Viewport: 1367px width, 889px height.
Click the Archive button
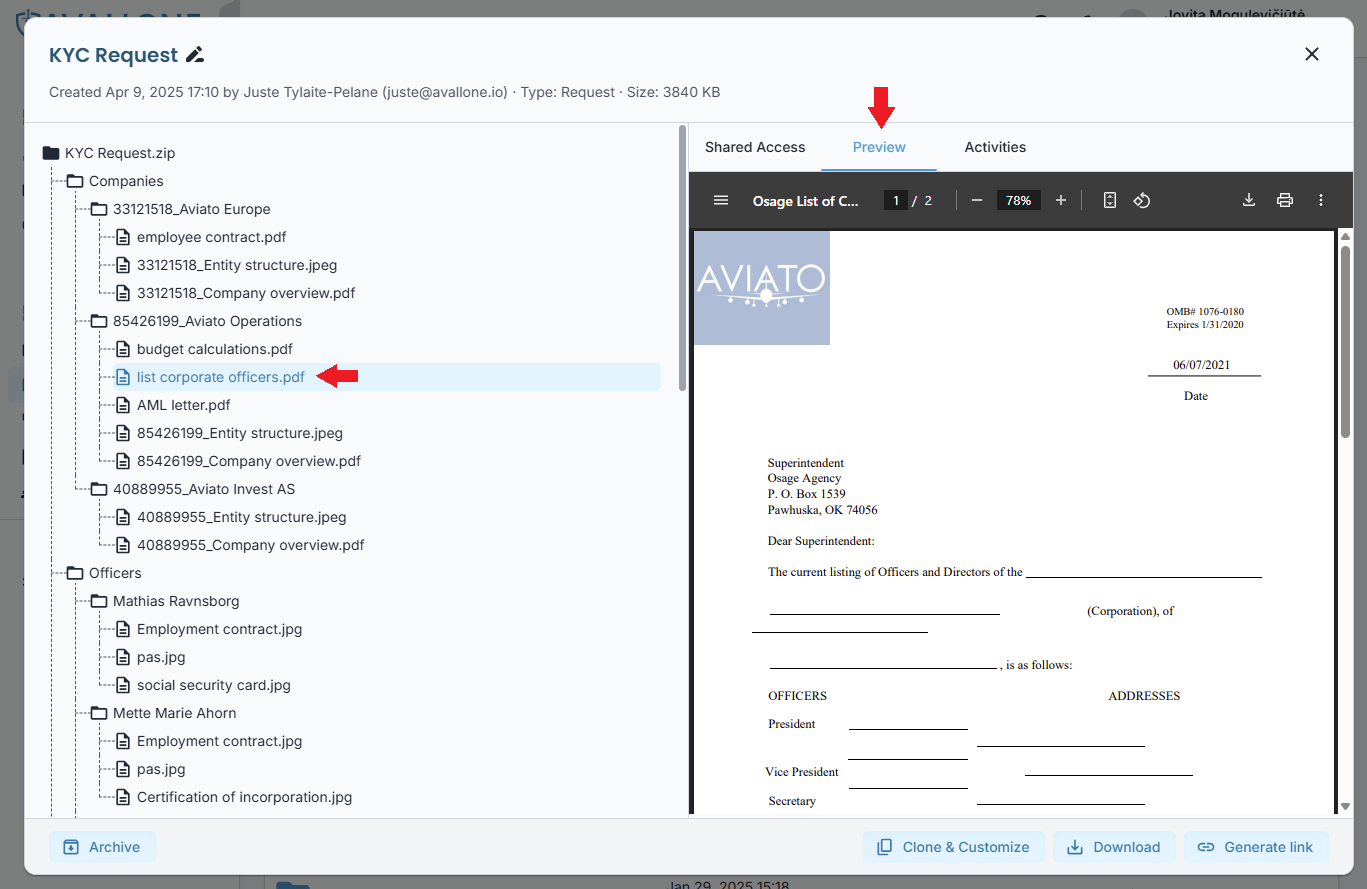click(x=102, y=847)
